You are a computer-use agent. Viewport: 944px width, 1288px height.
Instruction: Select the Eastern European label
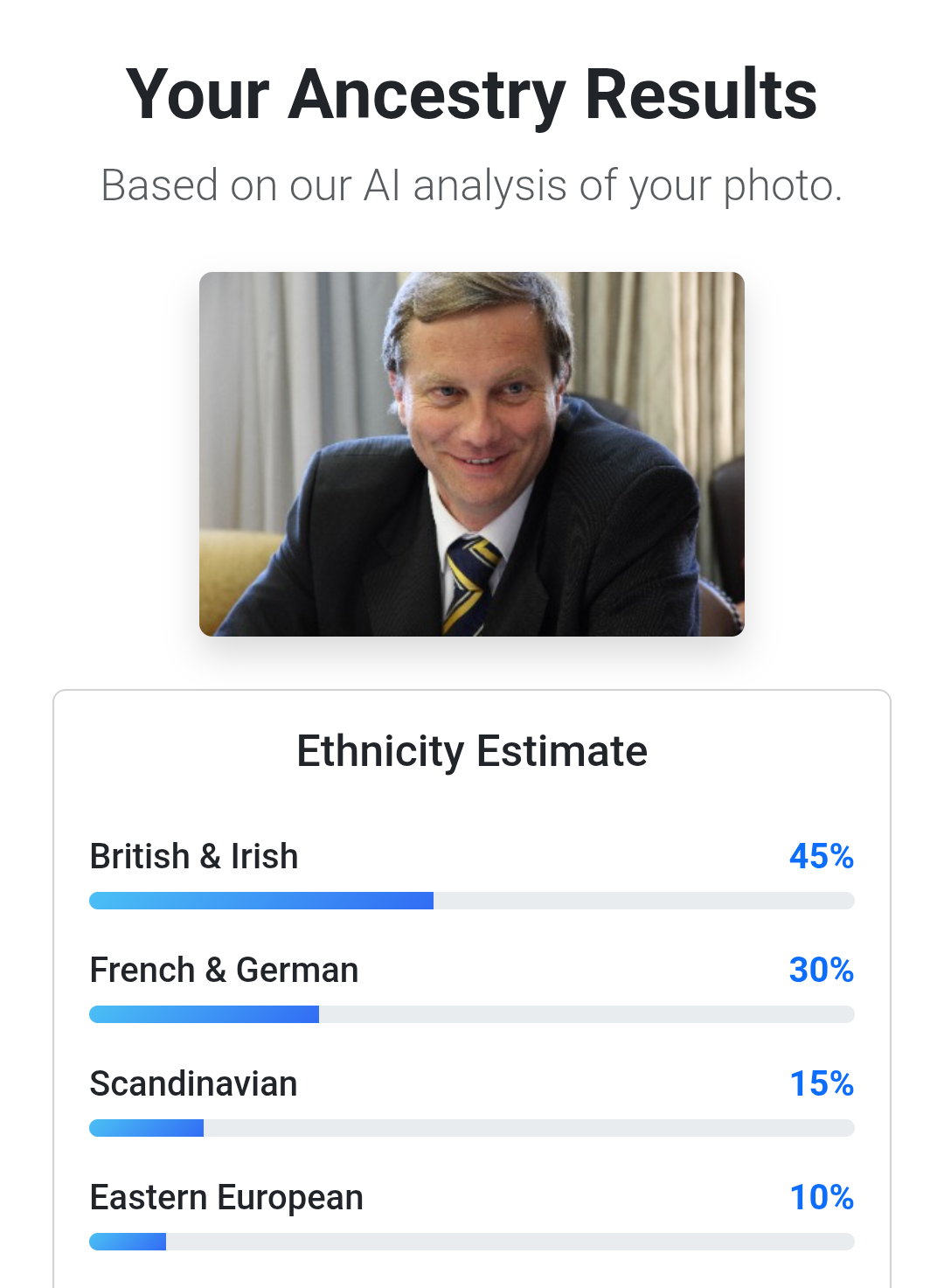point(226,1197)
